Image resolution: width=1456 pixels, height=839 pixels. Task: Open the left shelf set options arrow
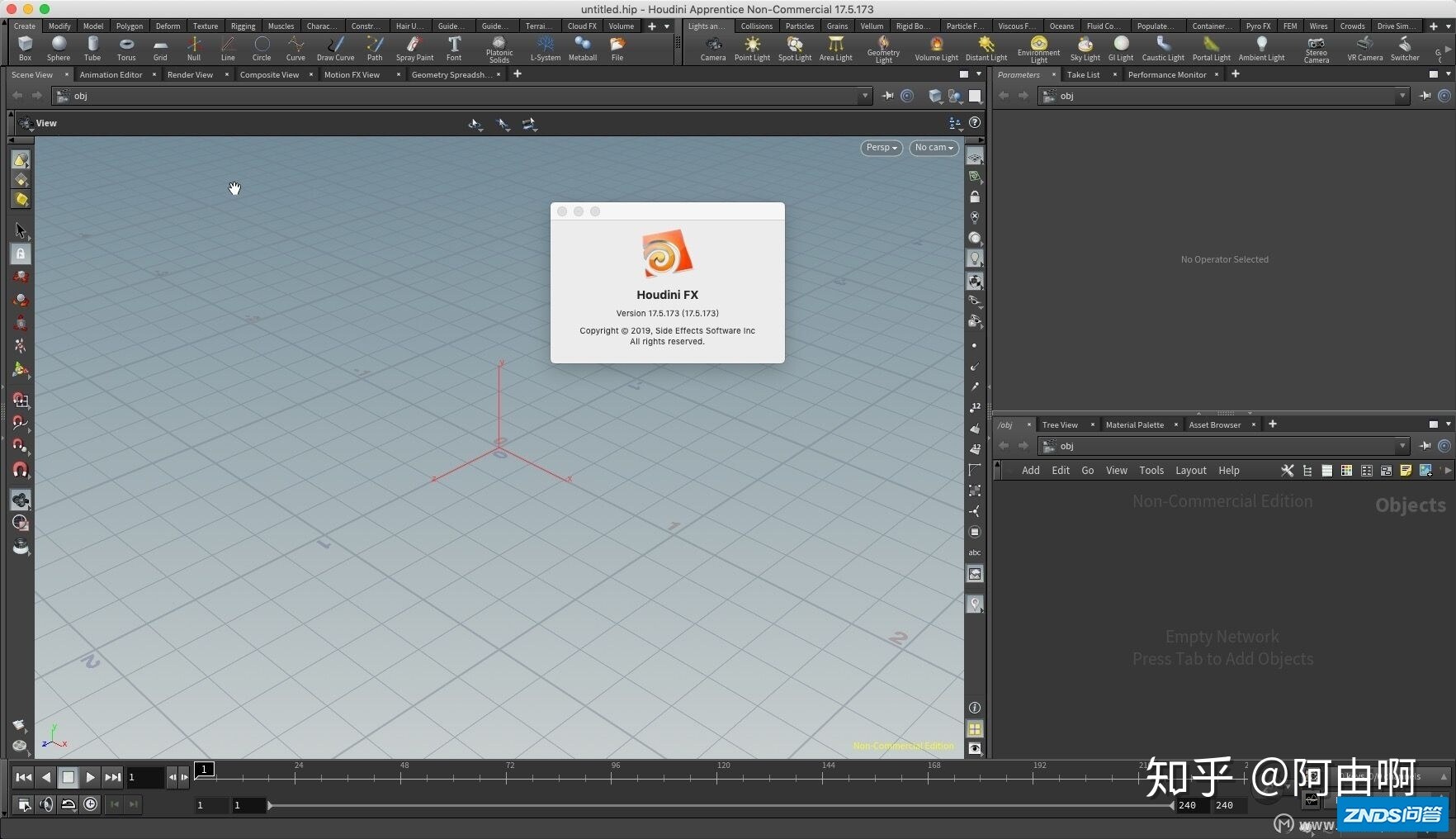tap(667, 26)
